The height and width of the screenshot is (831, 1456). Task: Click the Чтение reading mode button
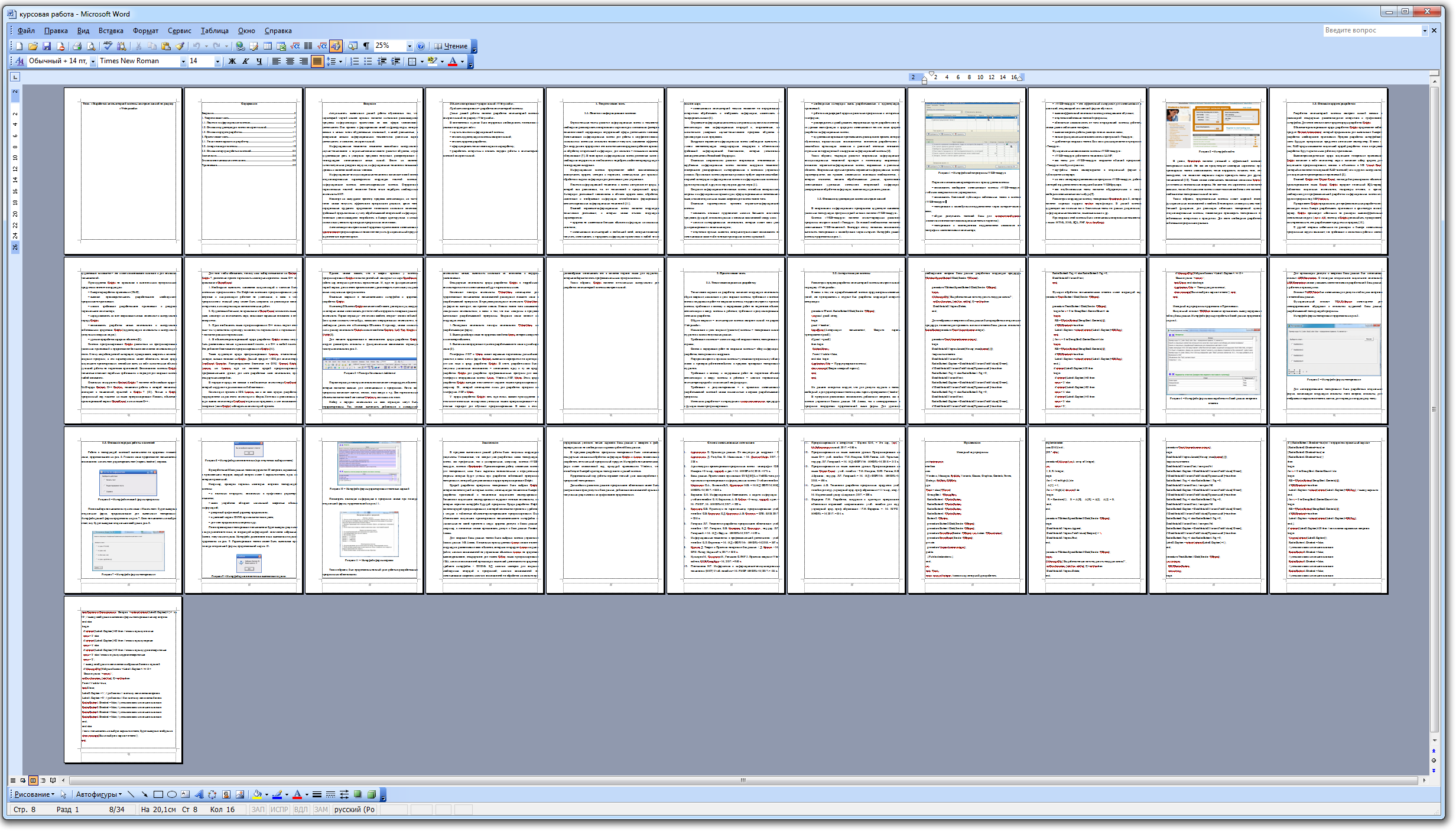pyautogui.click(x=451, y=46)
